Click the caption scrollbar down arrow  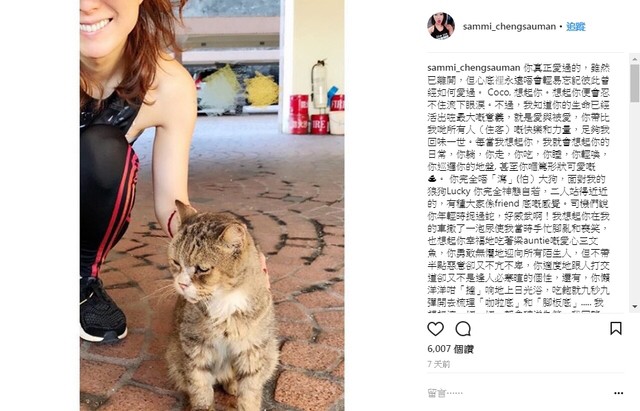coord(635,306)
